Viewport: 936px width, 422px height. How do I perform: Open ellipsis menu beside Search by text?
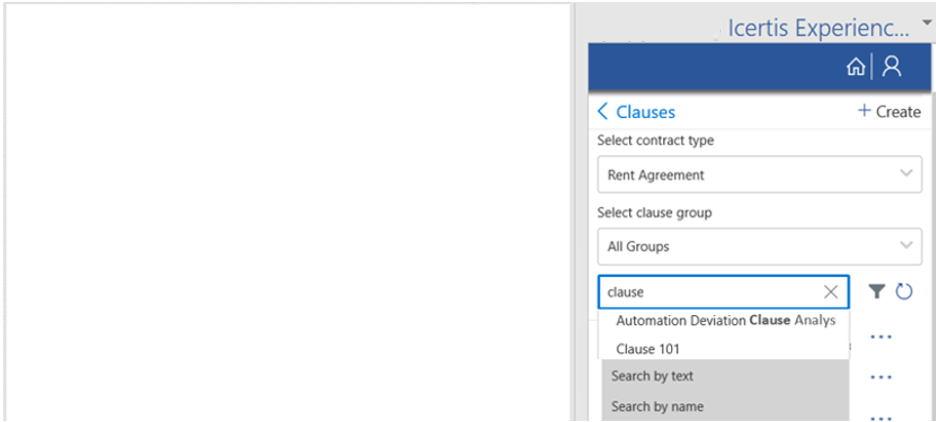(x=880, y=377)
